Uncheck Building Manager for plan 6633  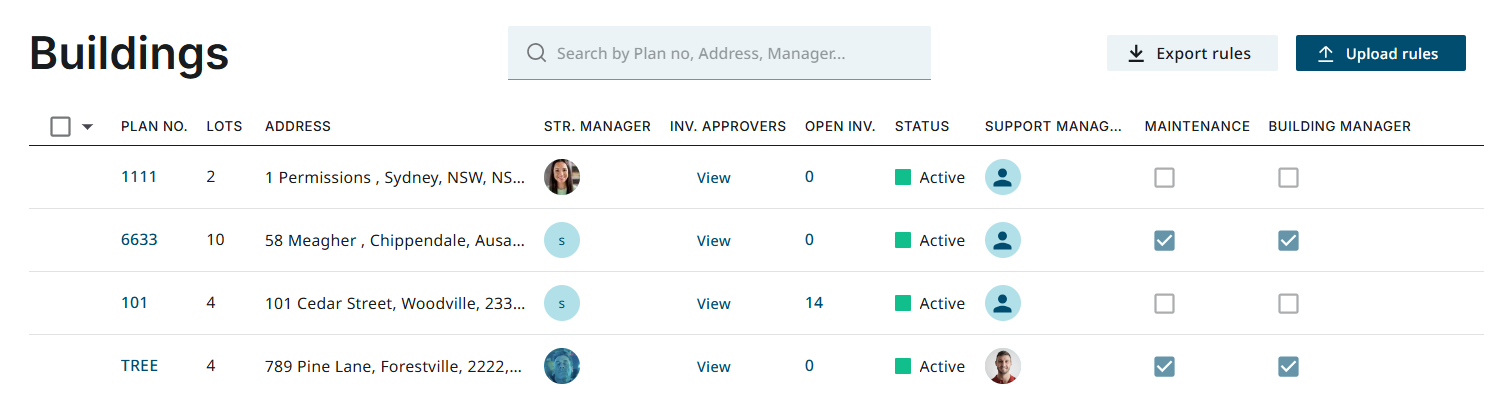point(1288,240)
